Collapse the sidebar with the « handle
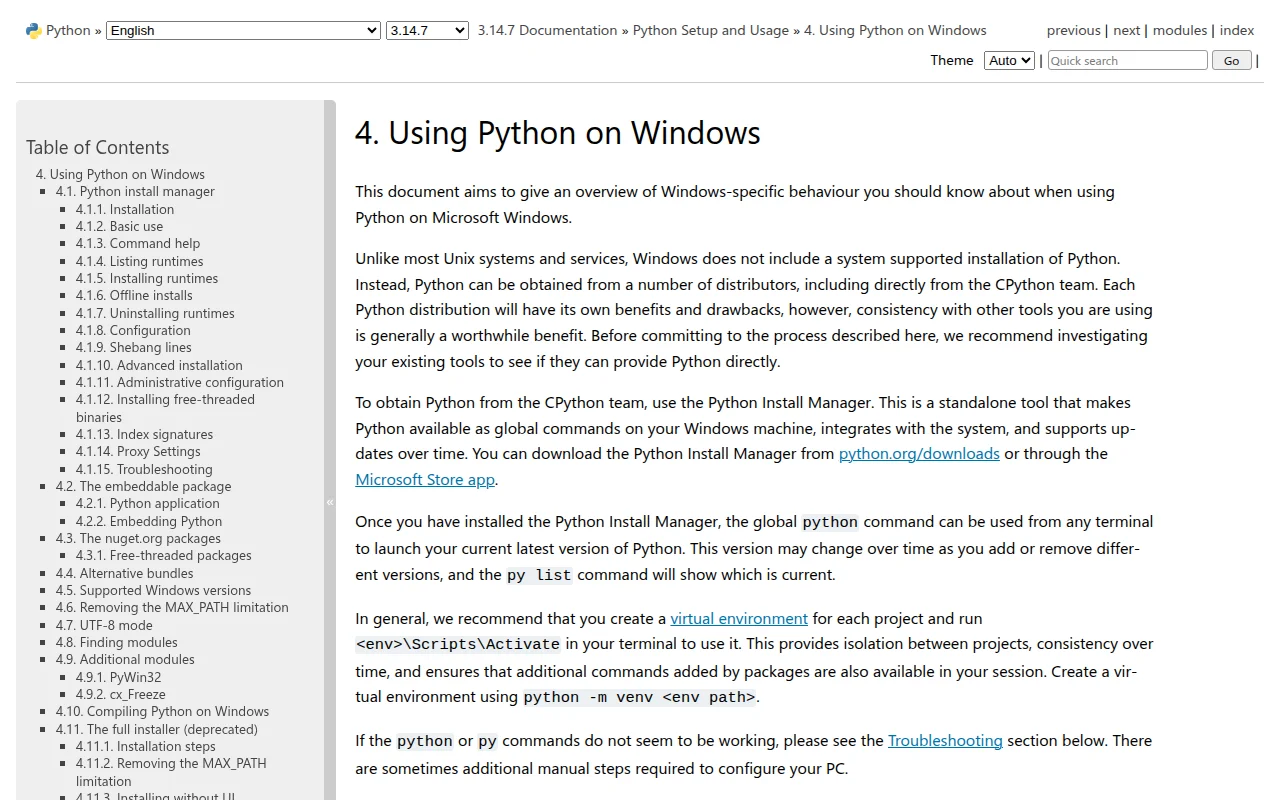This screenshot has width=1280, height=800. coord(330,502)
